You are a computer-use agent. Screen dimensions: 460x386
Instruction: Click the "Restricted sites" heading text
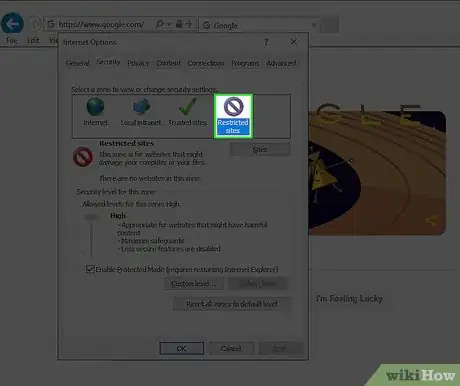click(127, 143)
